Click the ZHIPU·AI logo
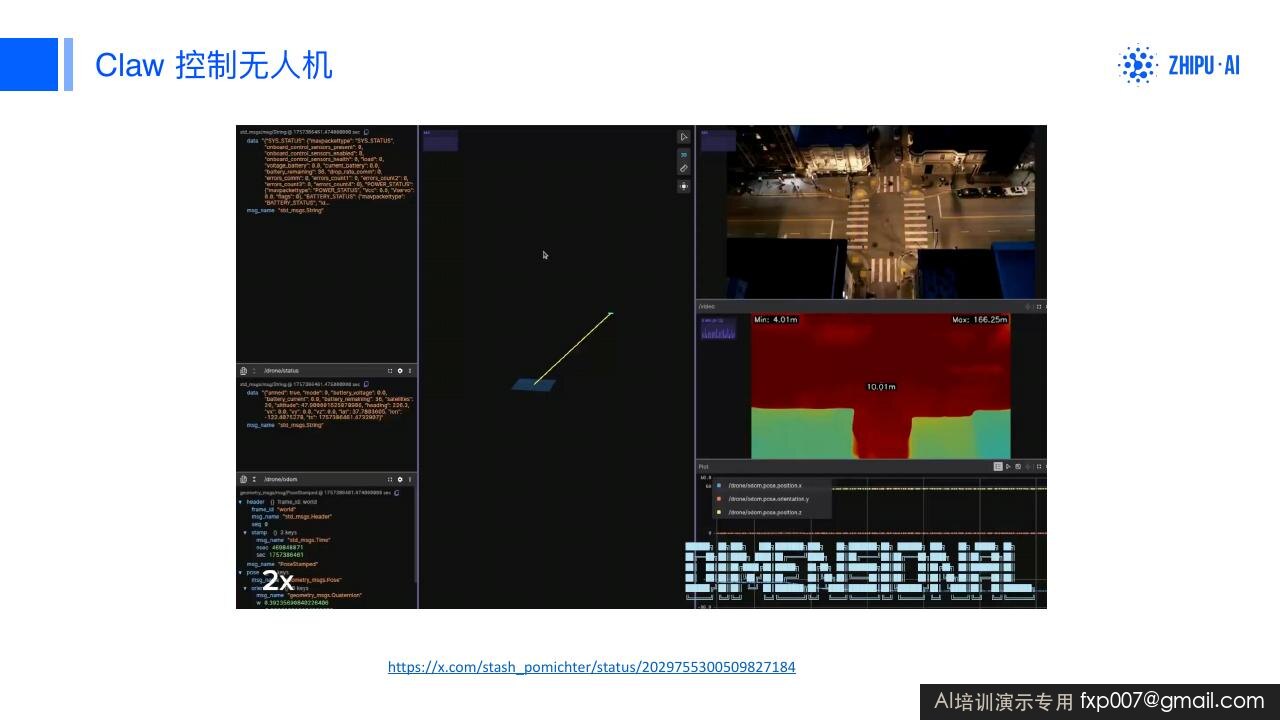 (x=1178, y=65)
